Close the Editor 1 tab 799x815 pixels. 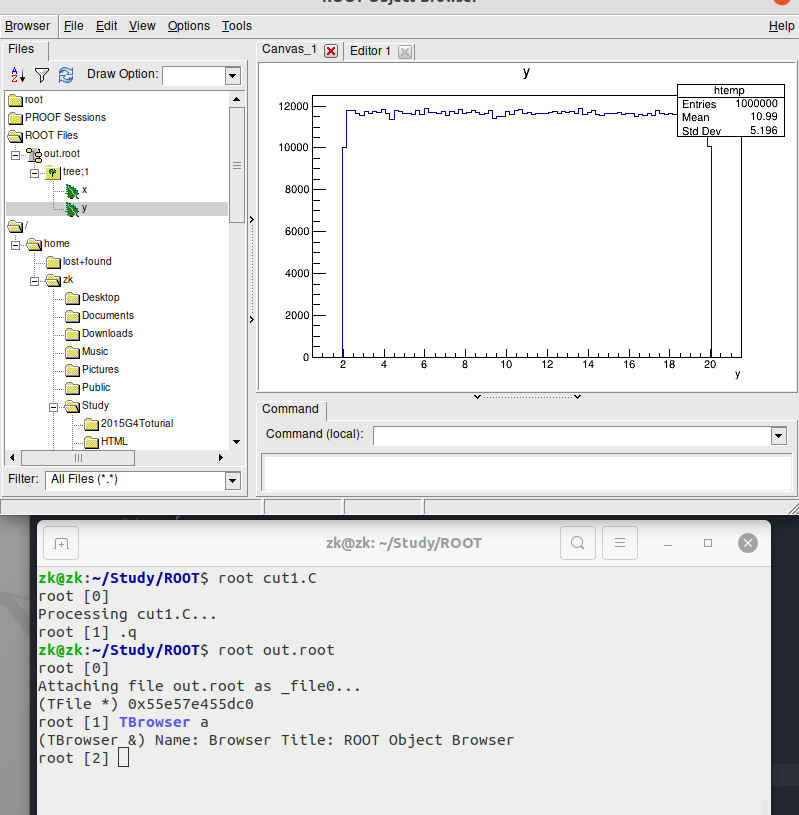click(x=404, y=51)
